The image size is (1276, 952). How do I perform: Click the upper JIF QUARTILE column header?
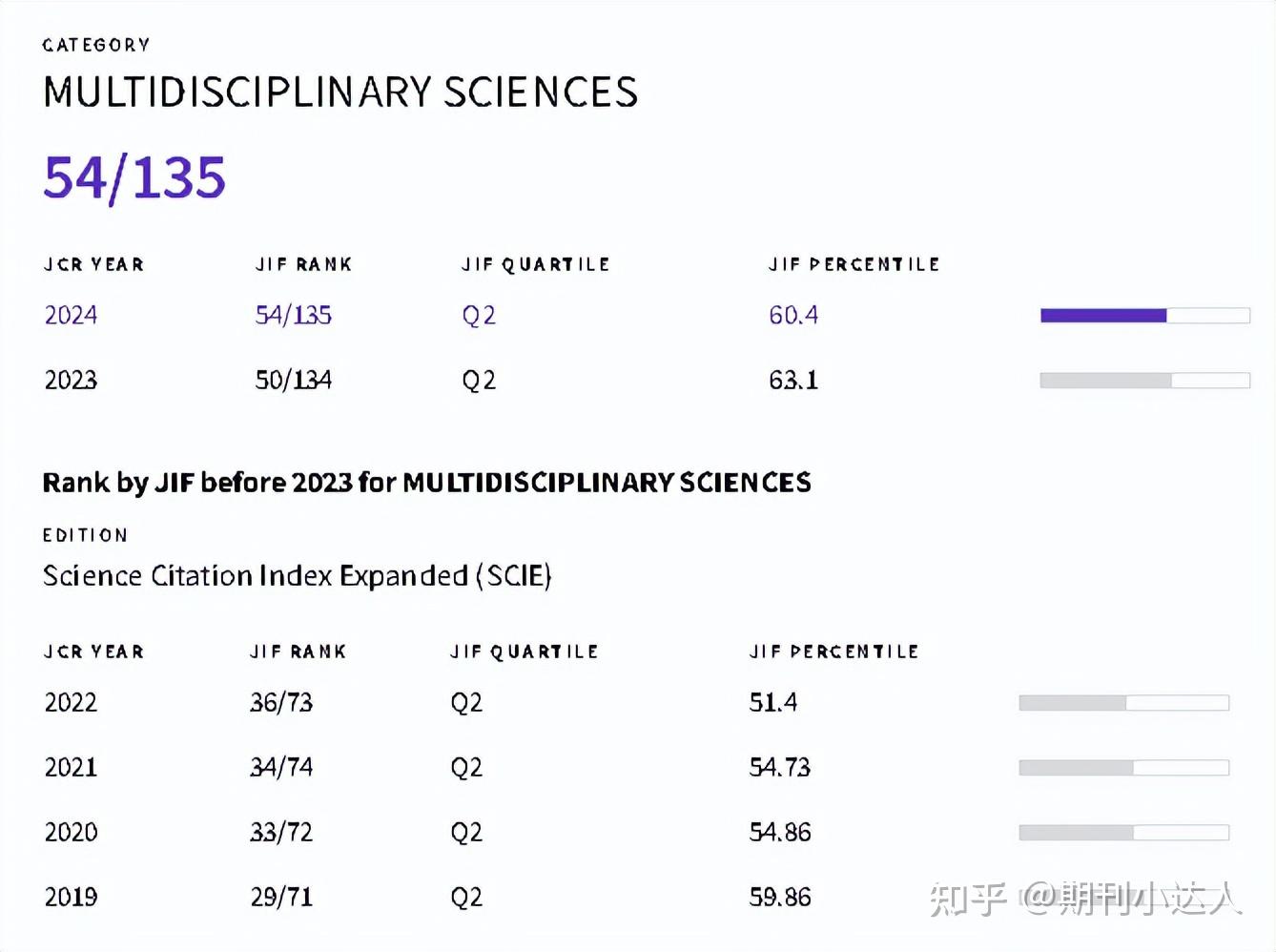click(x=536, y=264)
